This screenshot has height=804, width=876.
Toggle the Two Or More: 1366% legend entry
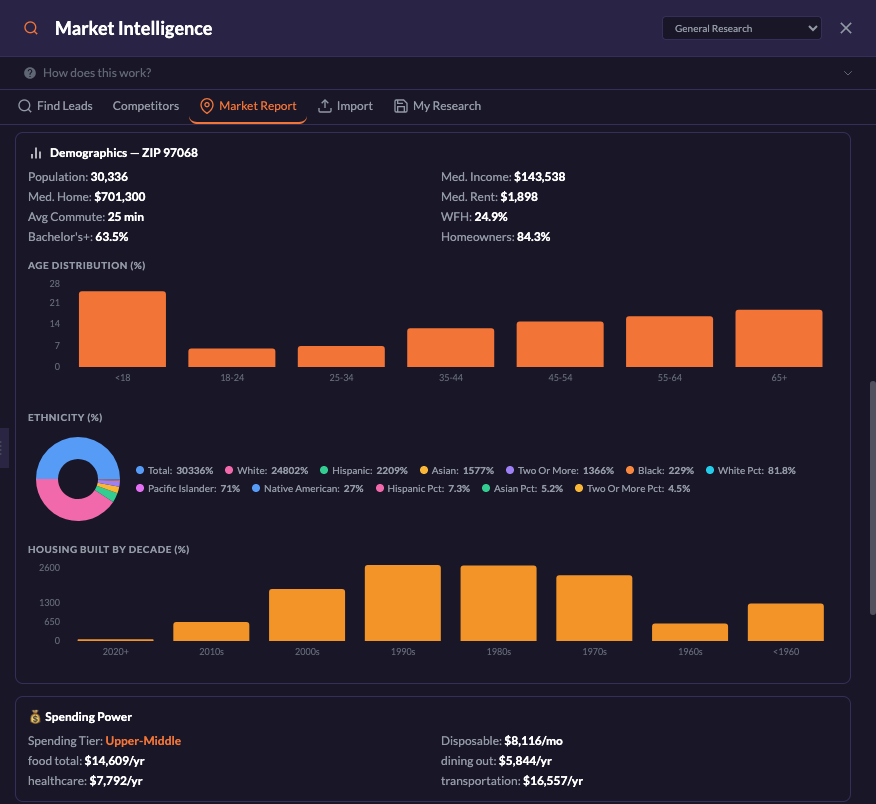(x=560, y=470)
